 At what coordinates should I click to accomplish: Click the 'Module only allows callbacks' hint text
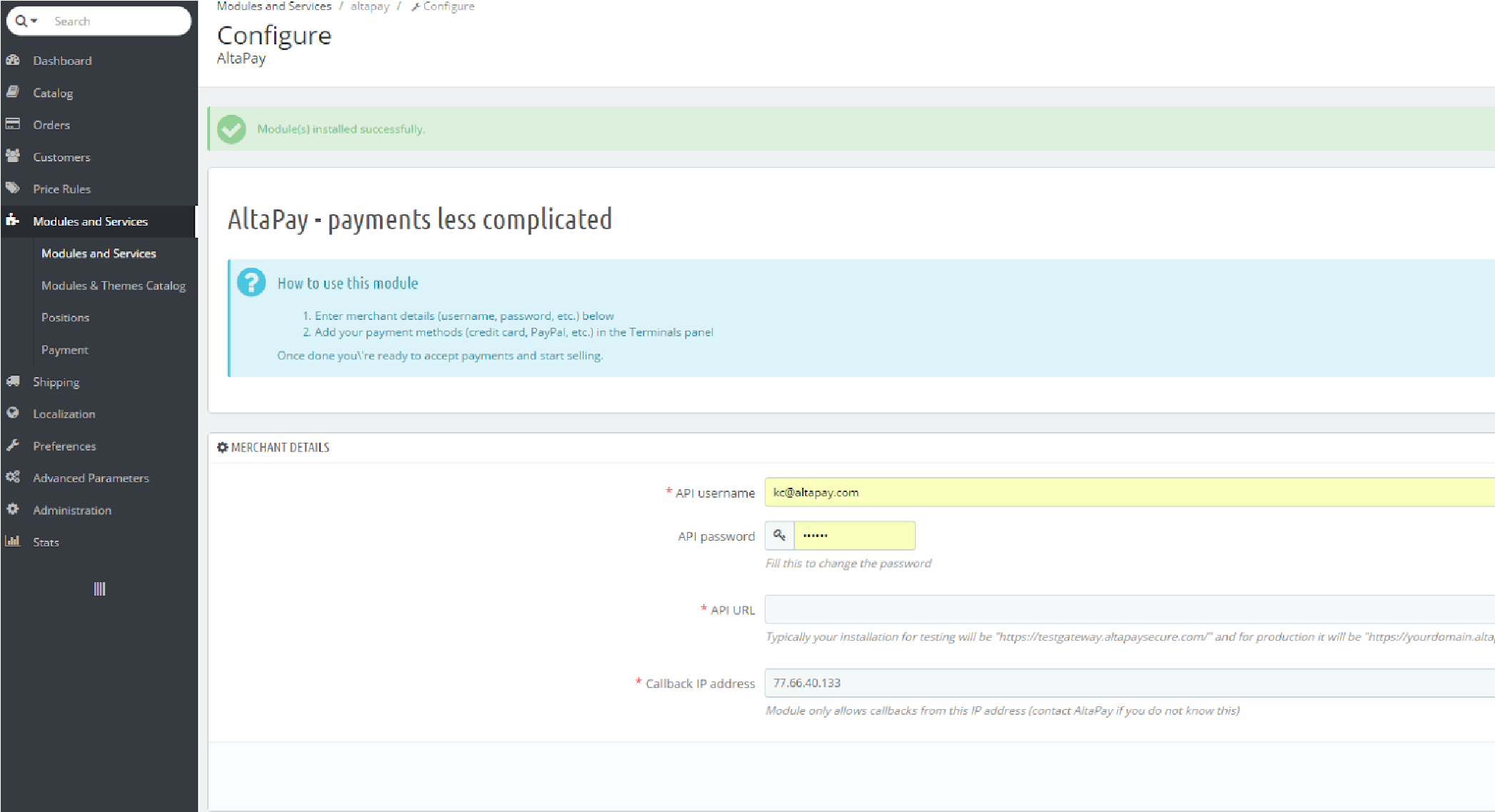pyautogui.click(x=1002, y=711)
